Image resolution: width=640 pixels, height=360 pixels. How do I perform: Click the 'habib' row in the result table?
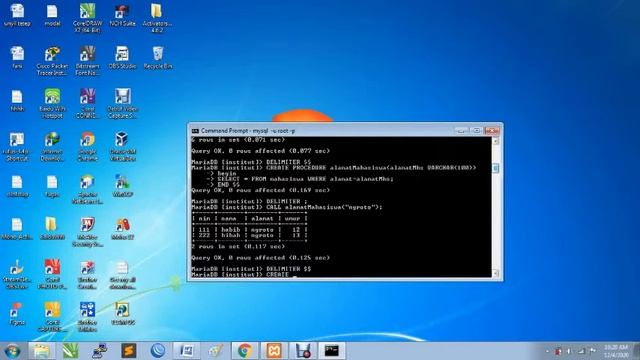point(249,230)
